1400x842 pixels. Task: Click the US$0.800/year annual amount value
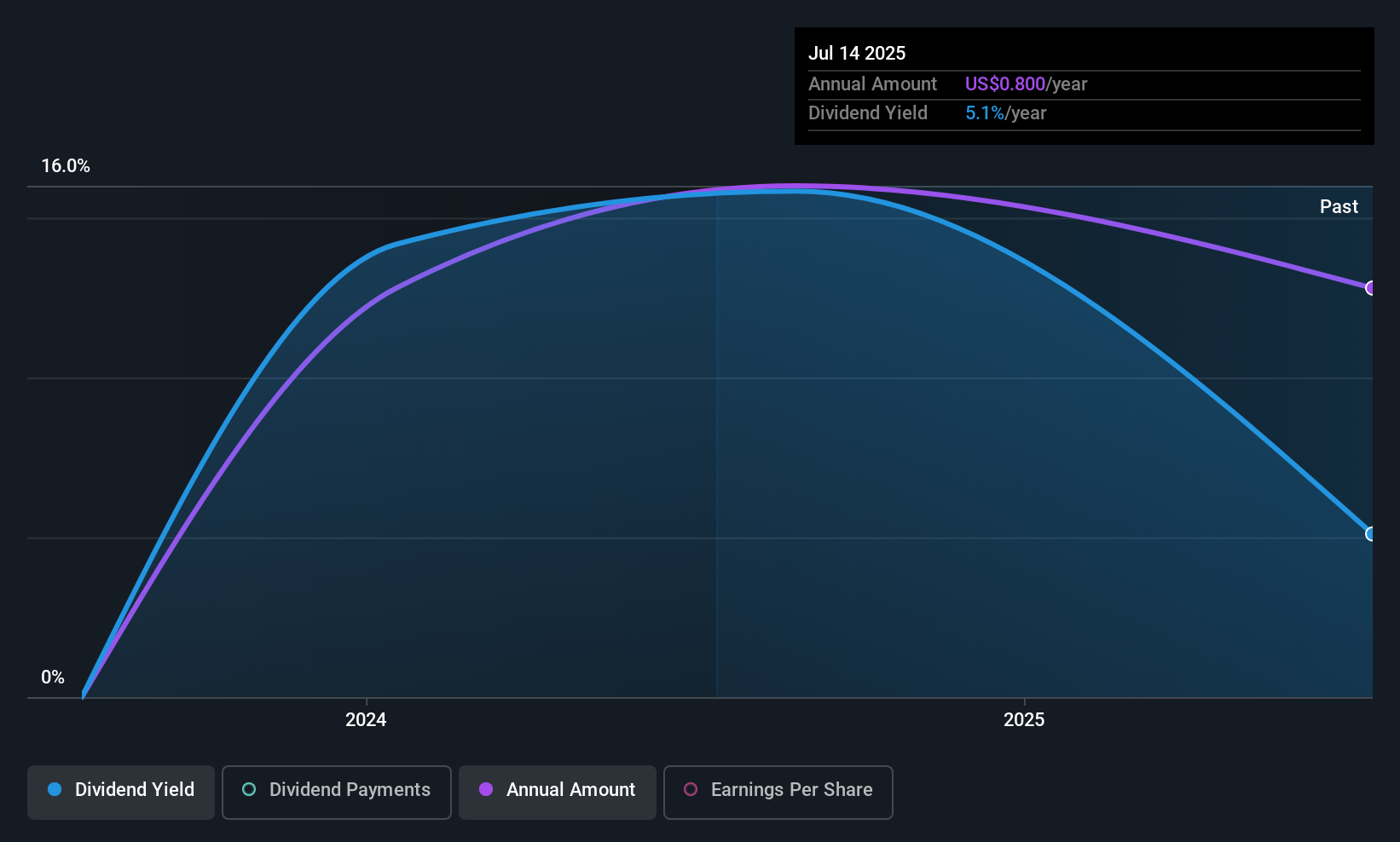[1026, 84]
